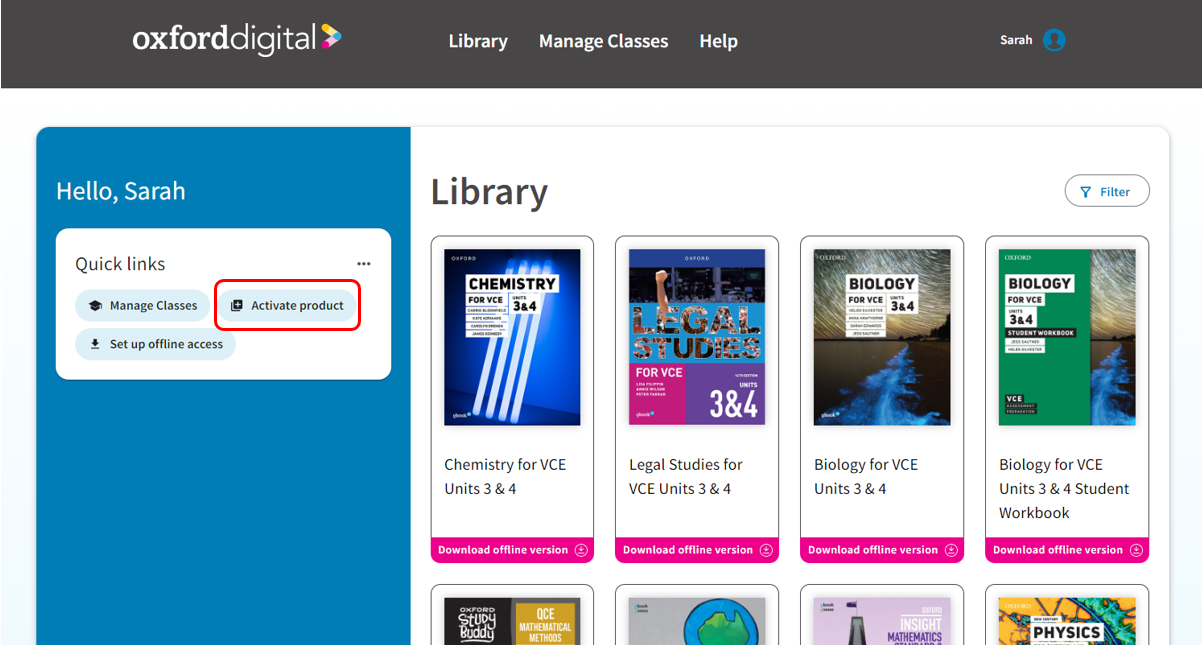The height and width of the screenshot is (645, 1202).
Task: Click the Activate product quick link
Action: coord(287,306)
